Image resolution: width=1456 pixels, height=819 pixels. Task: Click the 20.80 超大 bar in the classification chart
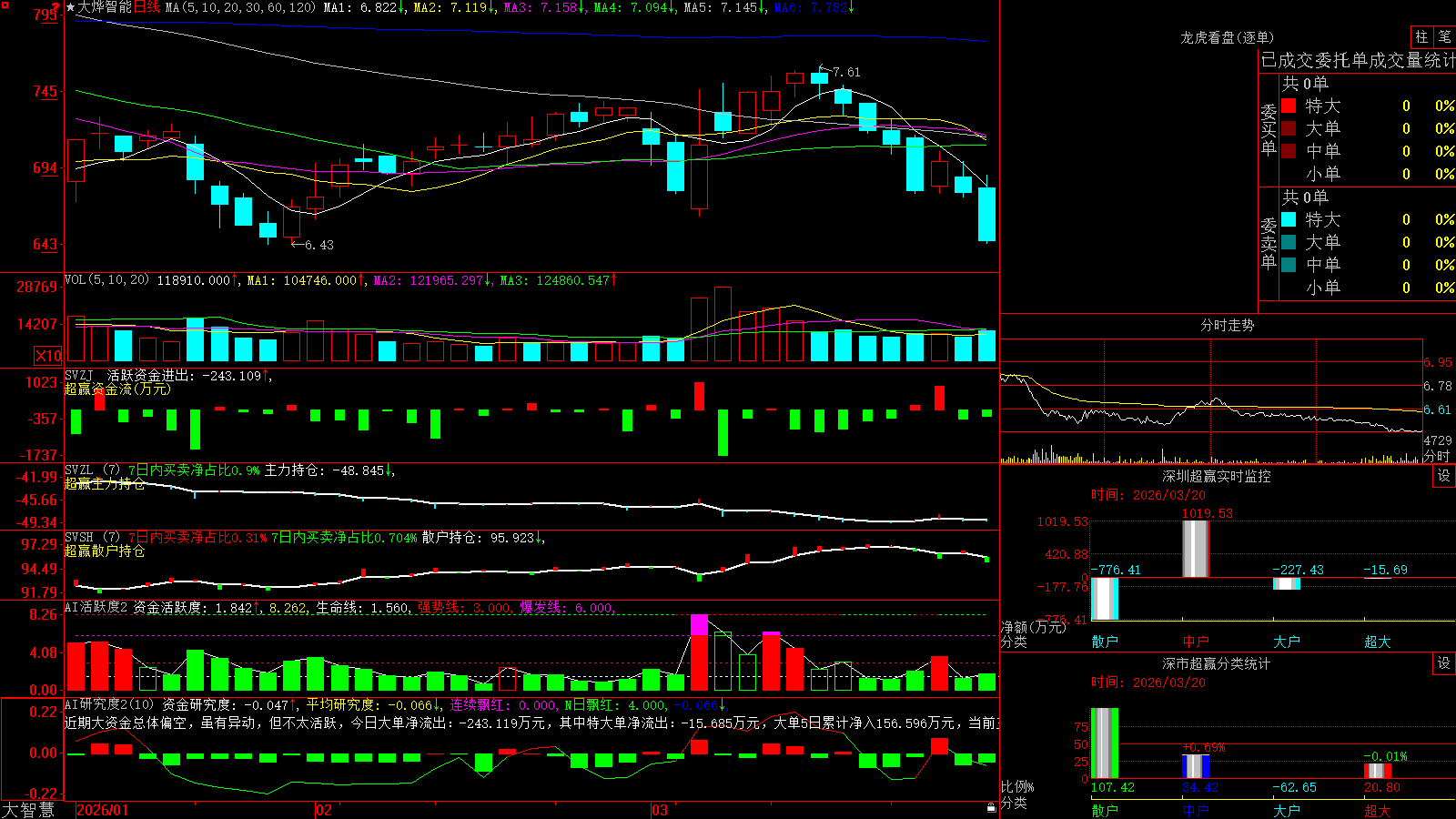[1378, 771]
